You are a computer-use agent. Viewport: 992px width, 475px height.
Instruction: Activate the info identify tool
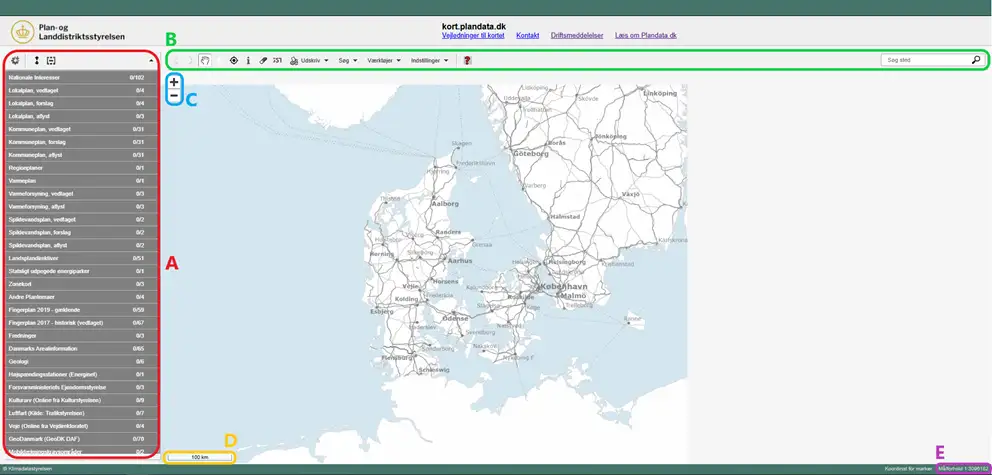tap(248, 61)
